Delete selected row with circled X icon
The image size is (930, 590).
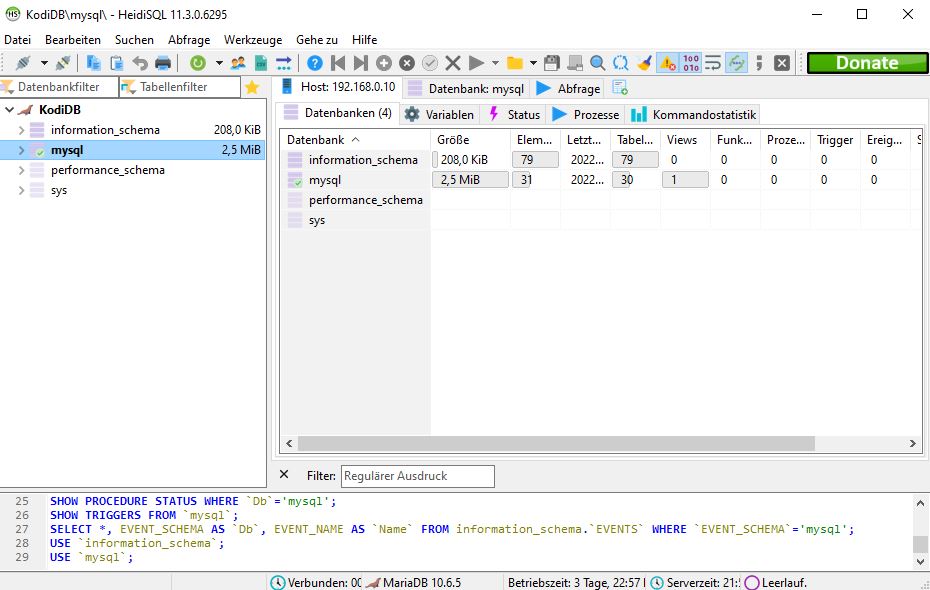click(x=407, y=63)
